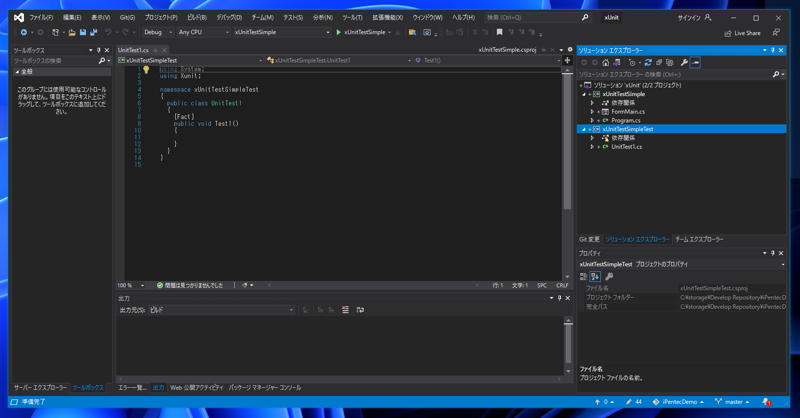800x418 pixels.
Task: Click the Output panel vertical scrollbar
Action: point(568,347)
